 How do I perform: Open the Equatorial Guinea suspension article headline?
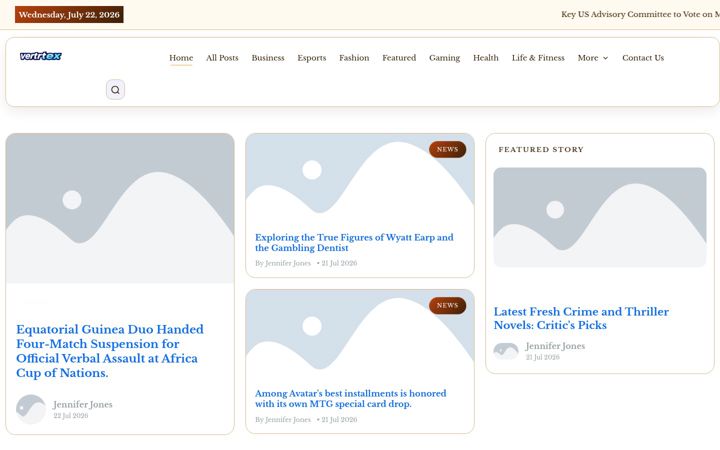tap(110, 351)
